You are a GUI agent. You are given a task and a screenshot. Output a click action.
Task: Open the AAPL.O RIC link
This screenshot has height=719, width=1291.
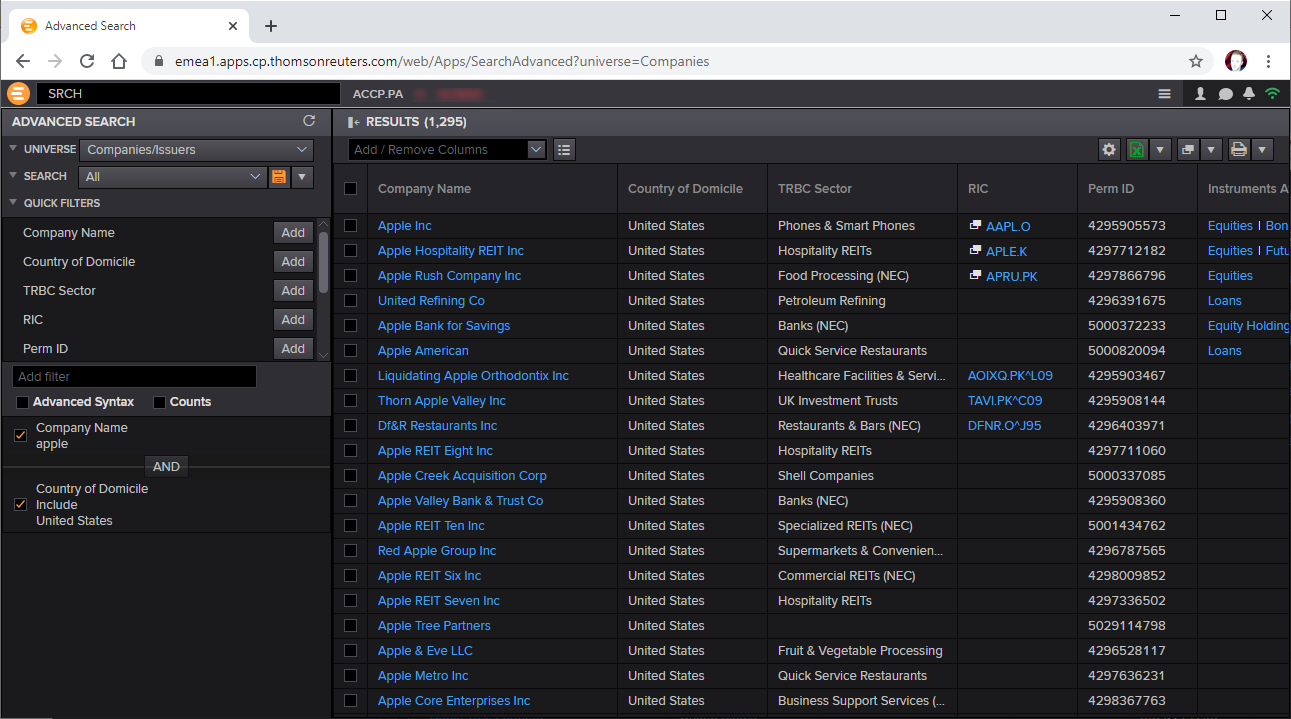(1008, 226)
